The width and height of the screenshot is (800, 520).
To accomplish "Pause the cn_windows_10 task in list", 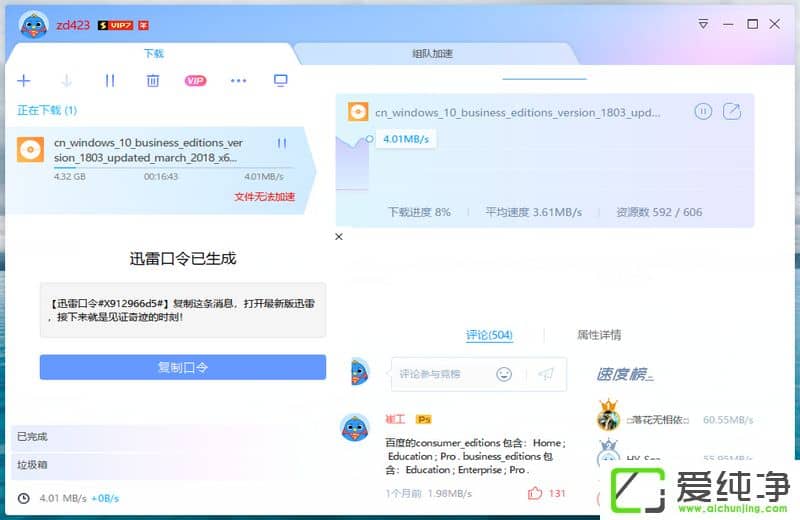I will (x=282, y=143).
